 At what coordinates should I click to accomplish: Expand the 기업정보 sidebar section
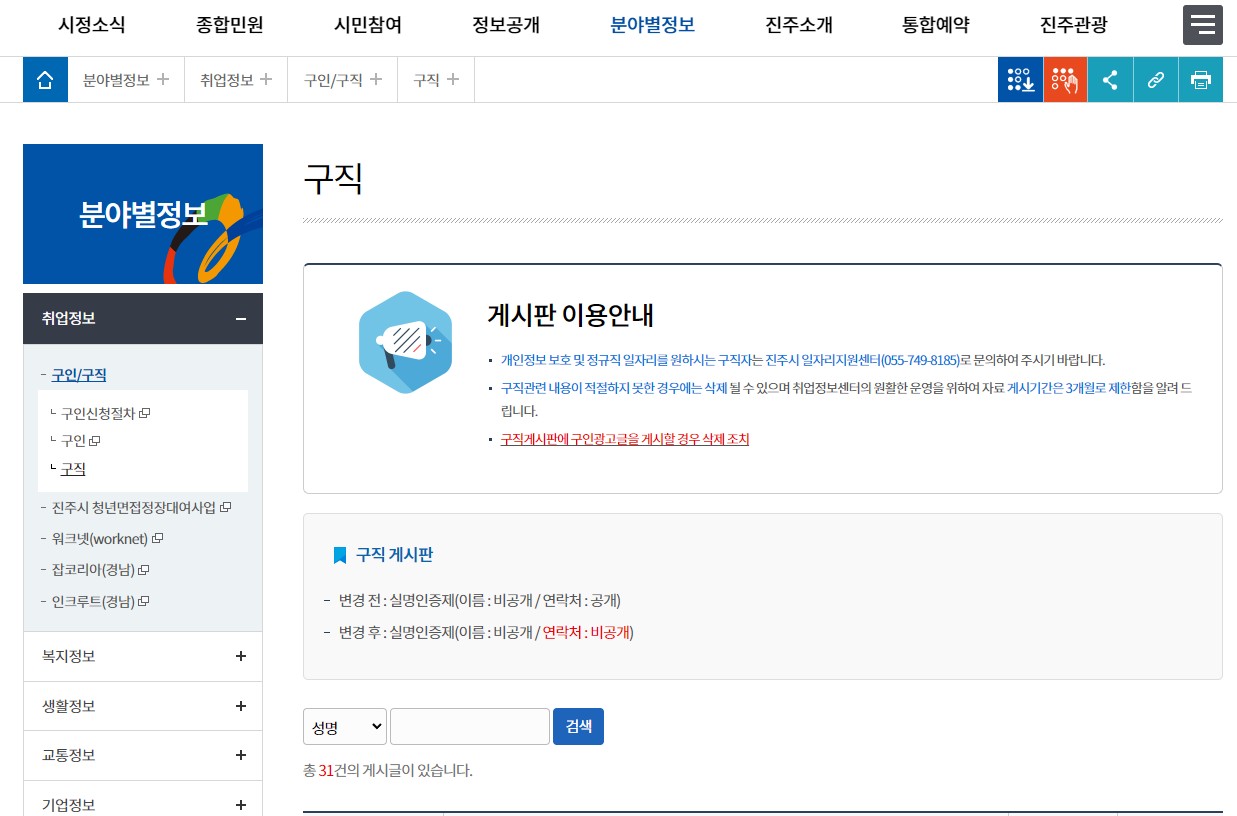(x=143, y=804)
